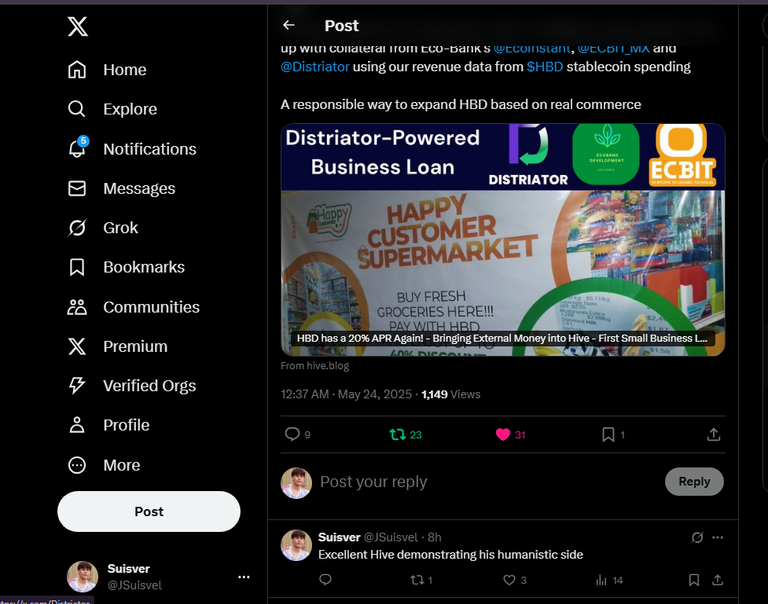Click the Messages envelope icon

77,189
